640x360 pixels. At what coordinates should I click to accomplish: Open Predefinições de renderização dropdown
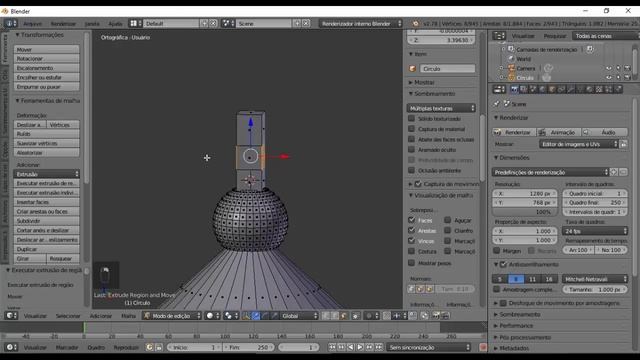pos(550,172)
